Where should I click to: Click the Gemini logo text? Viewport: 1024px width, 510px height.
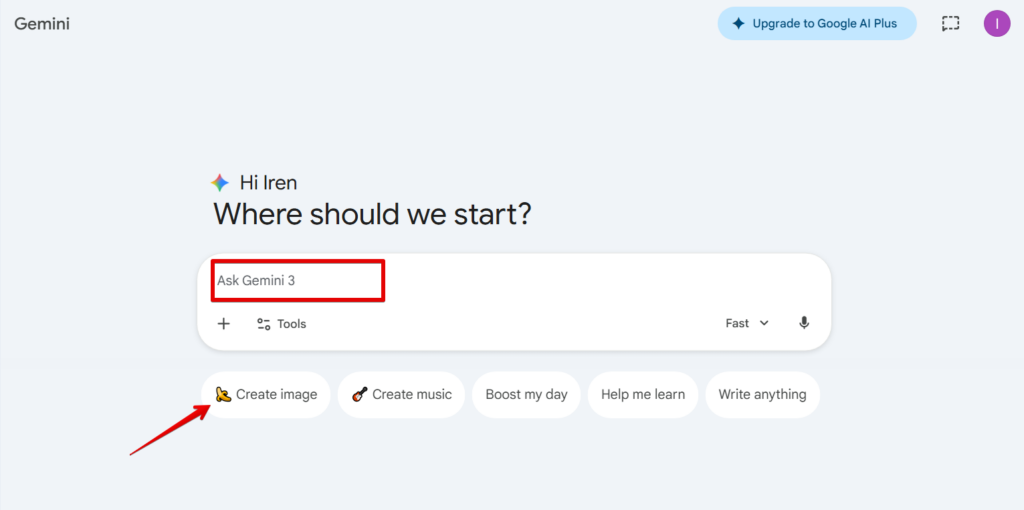coord(42,24)
